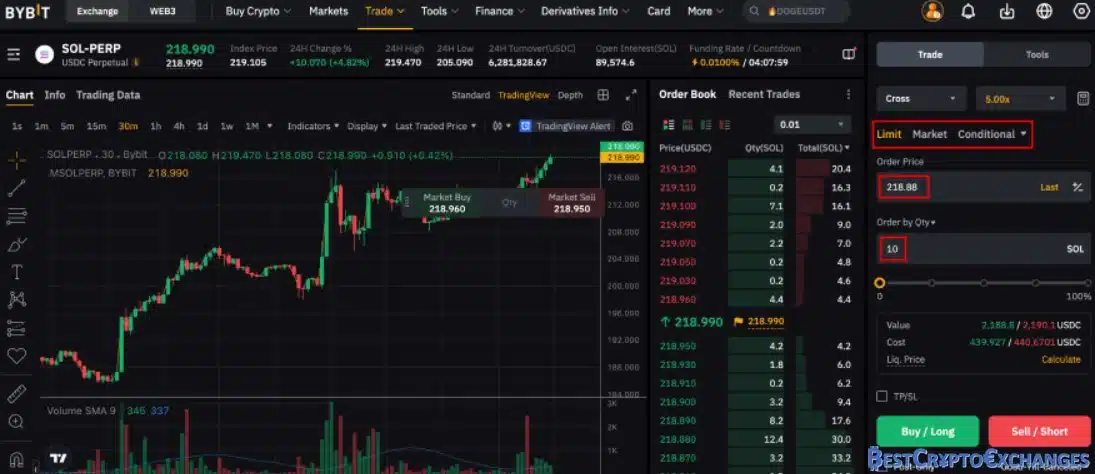Open the Indicators dropdown

point(313,126)
